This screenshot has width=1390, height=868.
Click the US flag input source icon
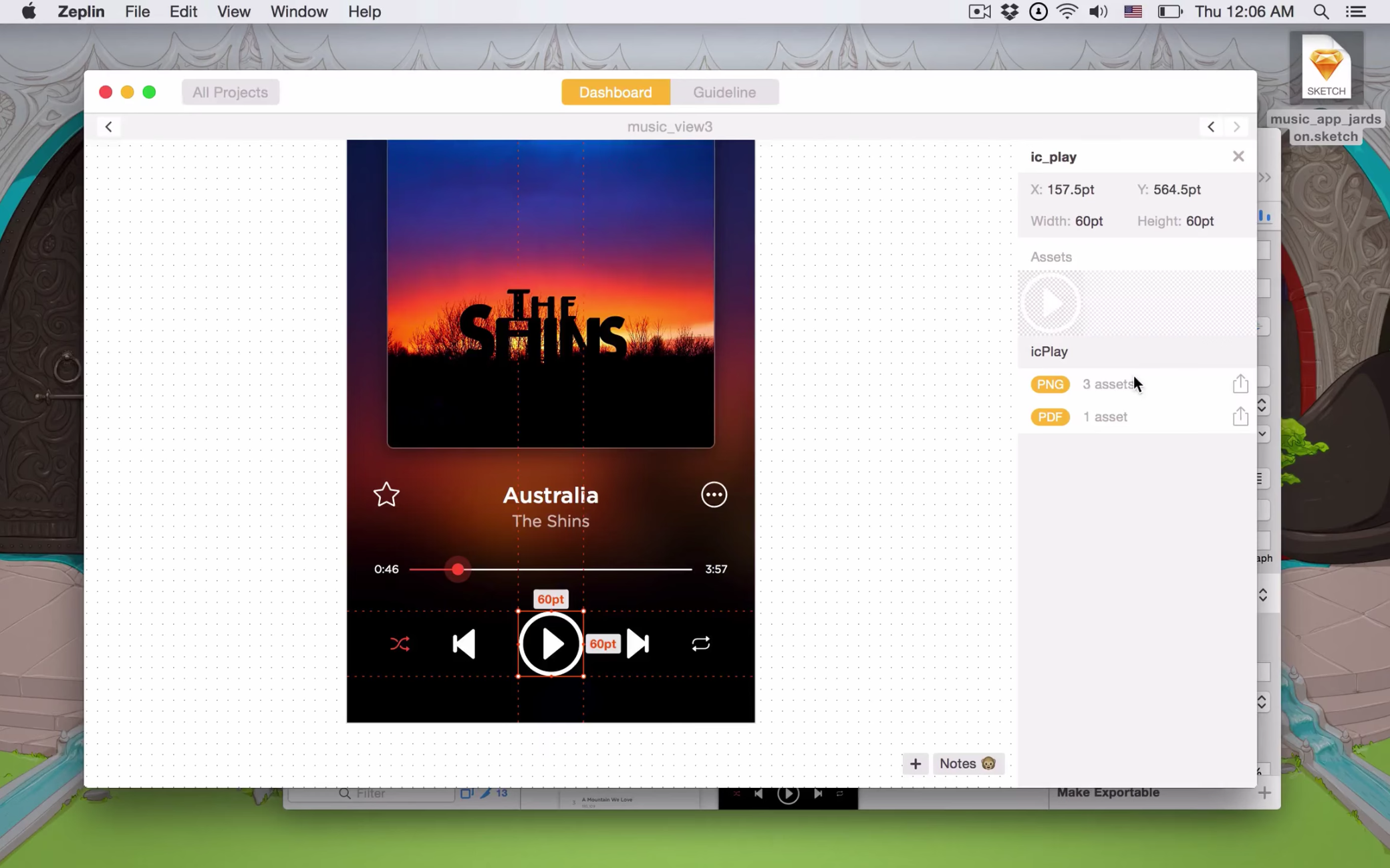[1133, 11]
